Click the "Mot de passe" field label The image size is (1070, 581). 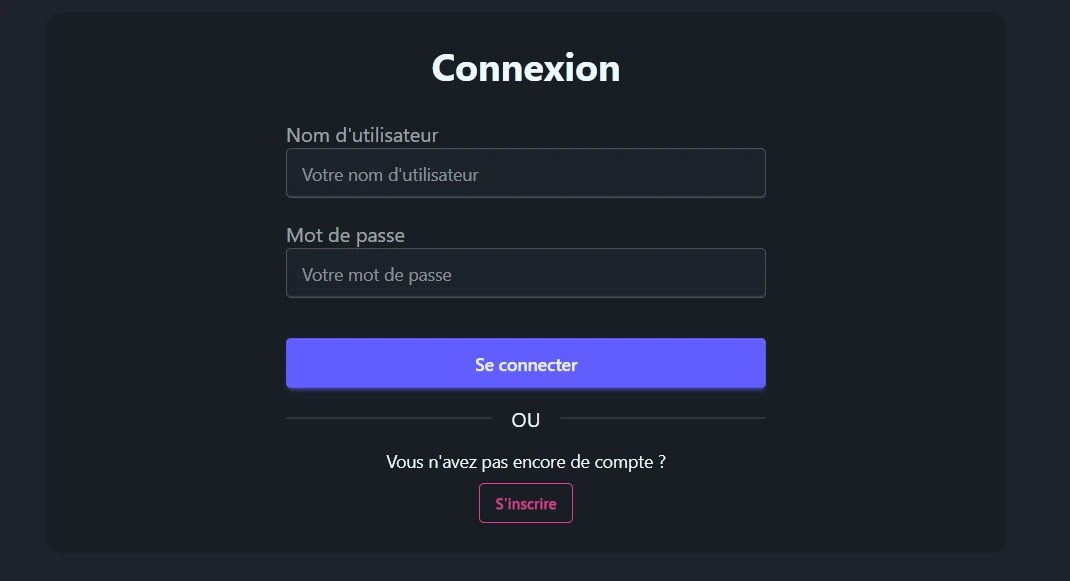pyautogui.click(x=345, y=236)
